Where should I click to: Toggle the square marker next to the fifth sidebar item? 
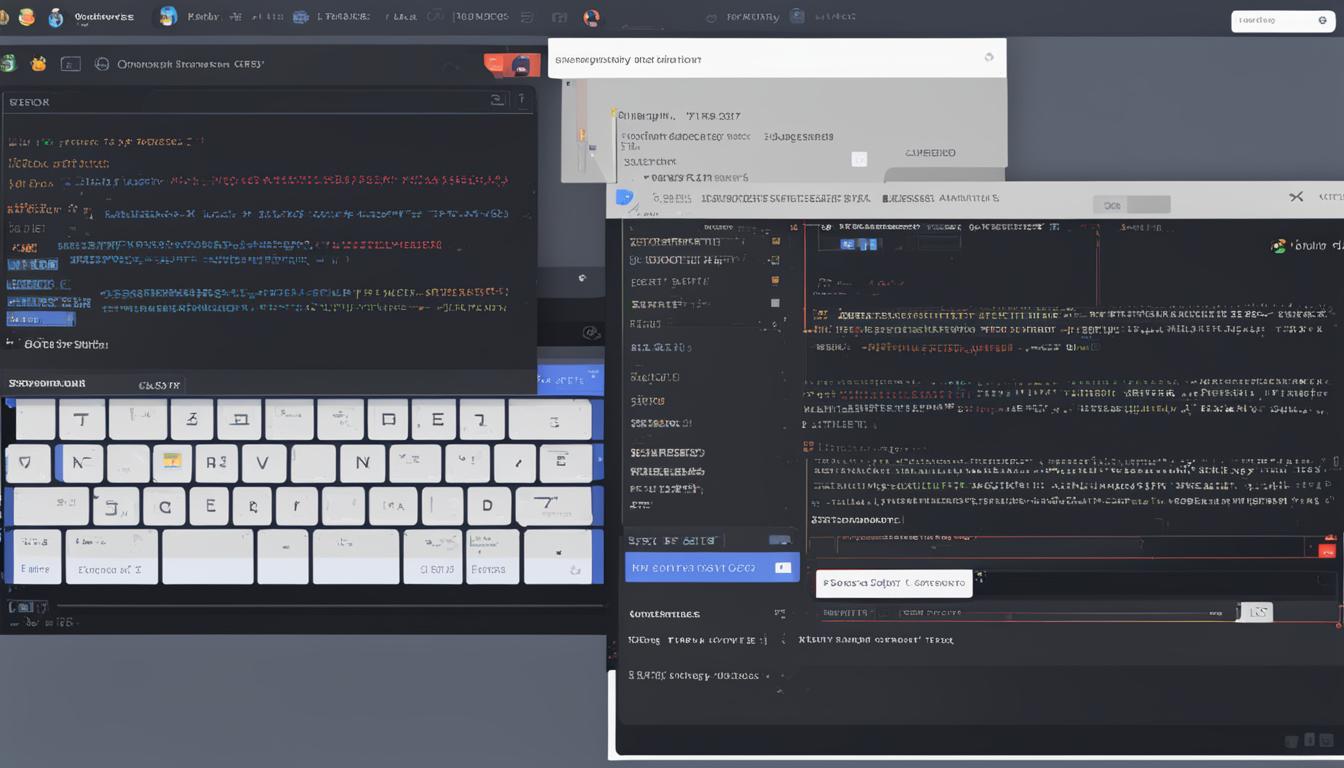pos(776,323)
